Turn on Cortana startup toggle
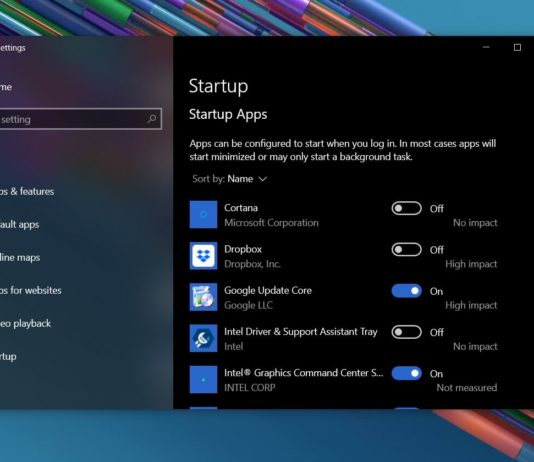 point(406,208)
